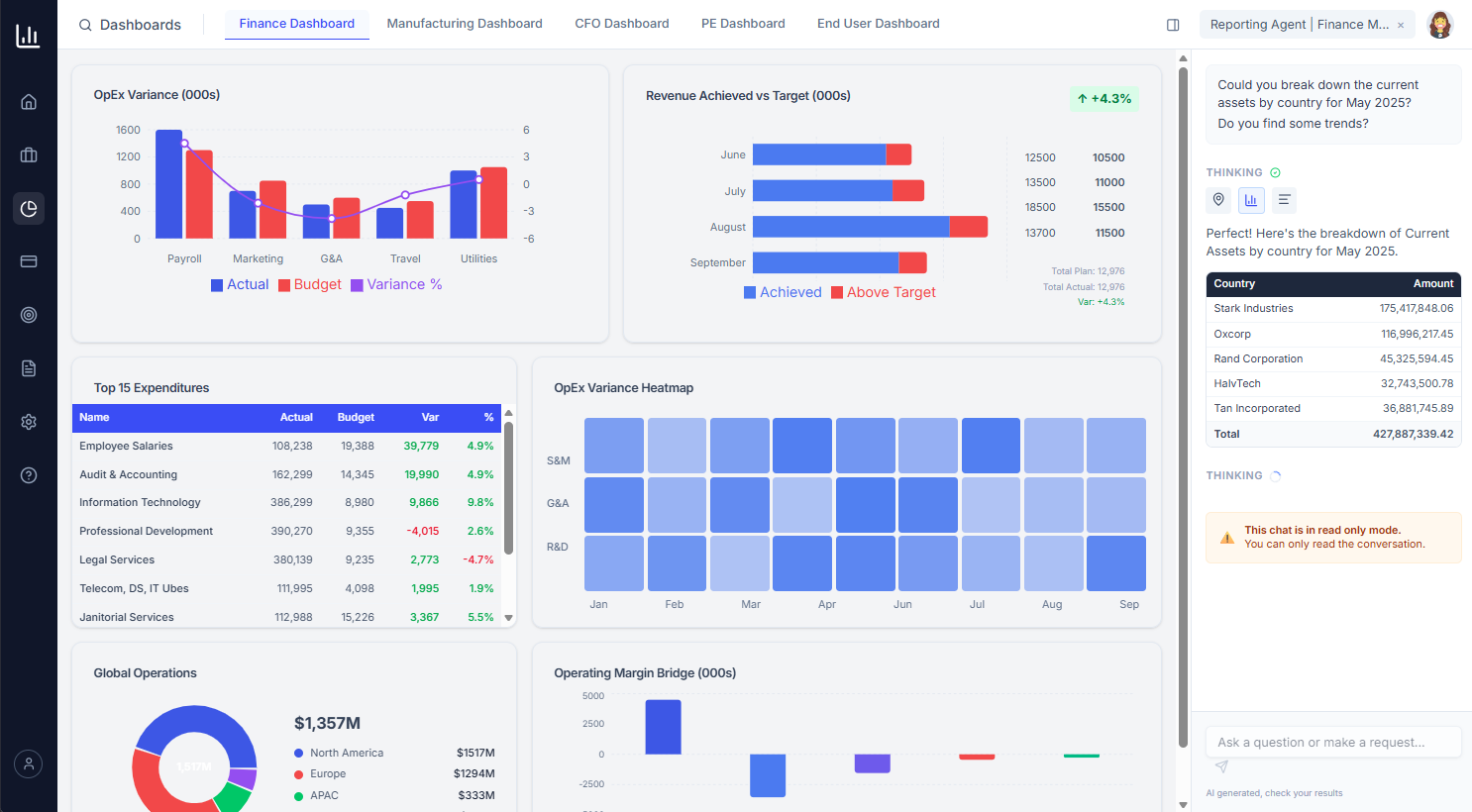Open the Home icon in the sidebar
The image size is (1472, 812).
pos(29,102)
